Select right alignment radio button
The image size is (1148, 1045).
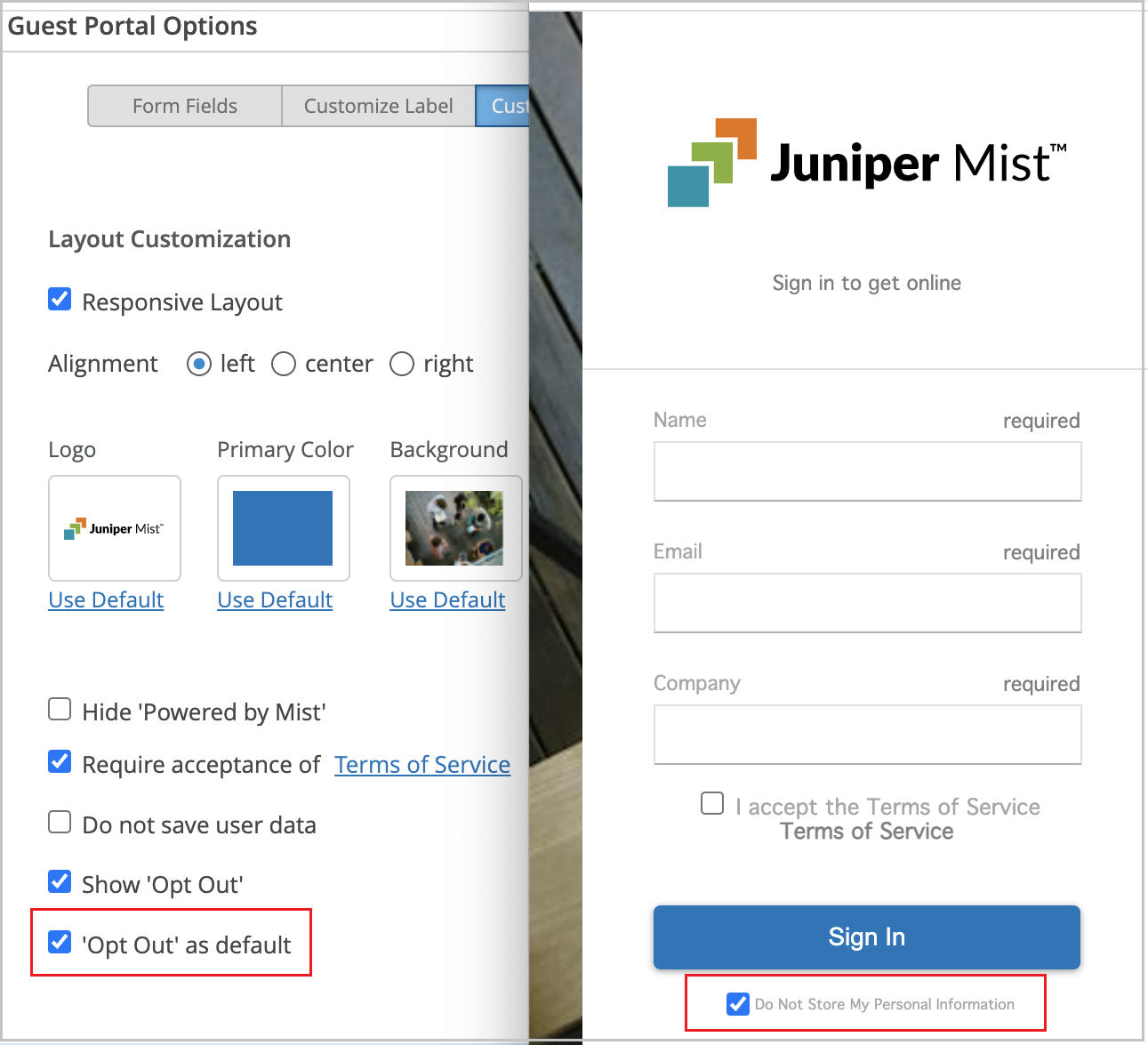coord(402,364)
